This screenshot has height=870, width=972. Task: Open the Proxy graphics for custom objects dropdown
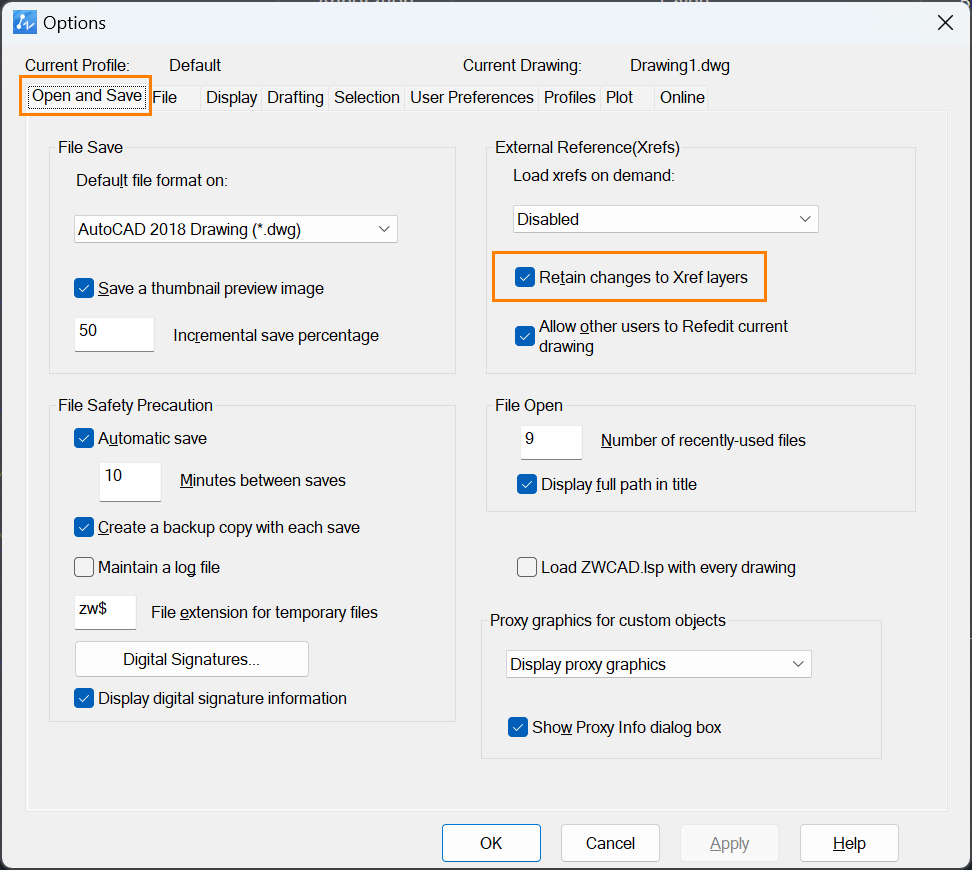[658, 664]
